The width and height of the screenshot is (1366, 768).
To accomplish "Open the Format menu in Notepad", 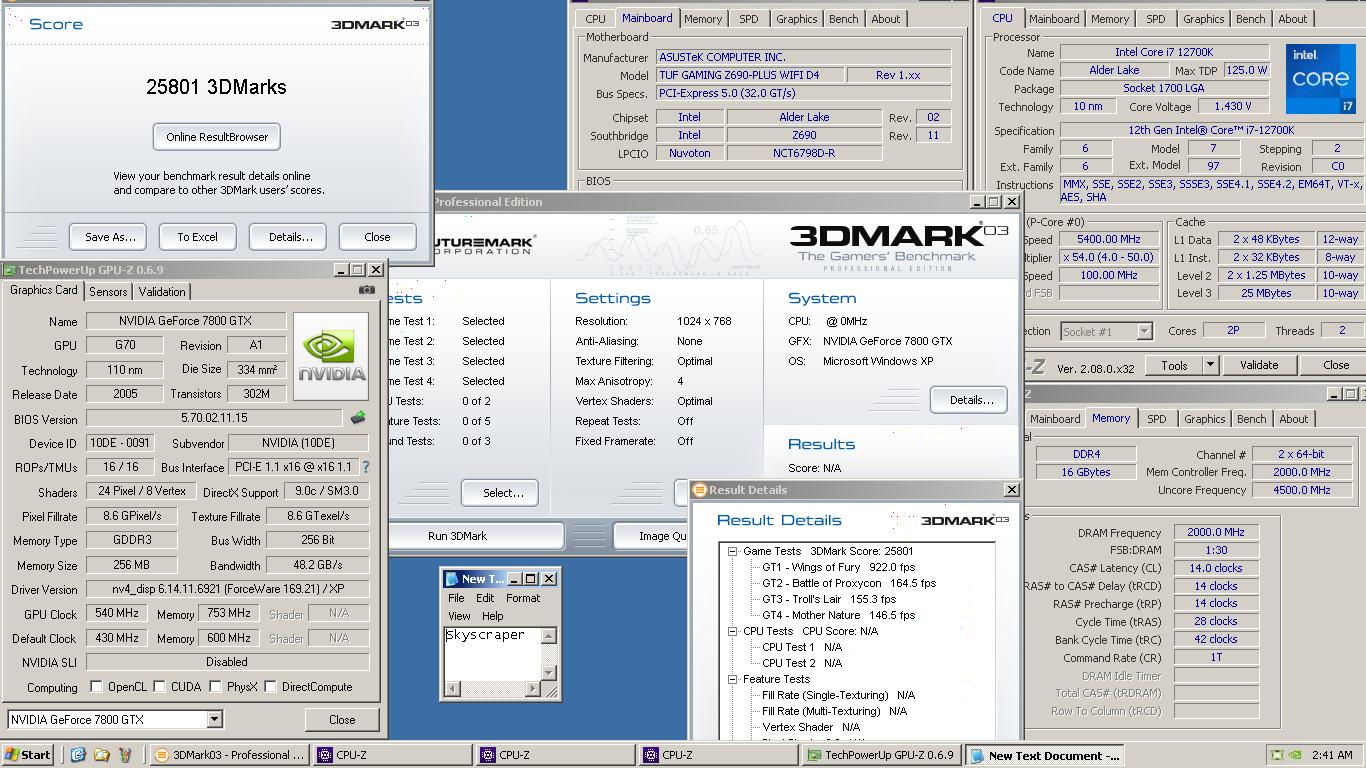I will point(523,598).
